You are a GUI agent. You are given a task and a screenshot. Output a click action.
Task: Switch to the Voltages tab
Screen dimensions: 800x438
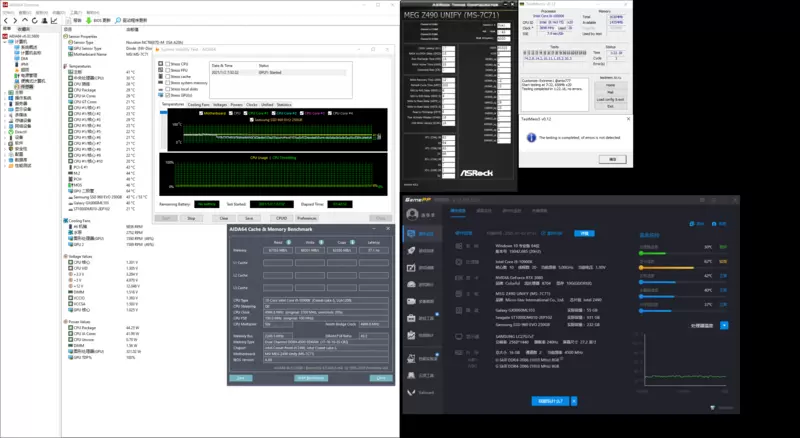click(x=220, y=105)
